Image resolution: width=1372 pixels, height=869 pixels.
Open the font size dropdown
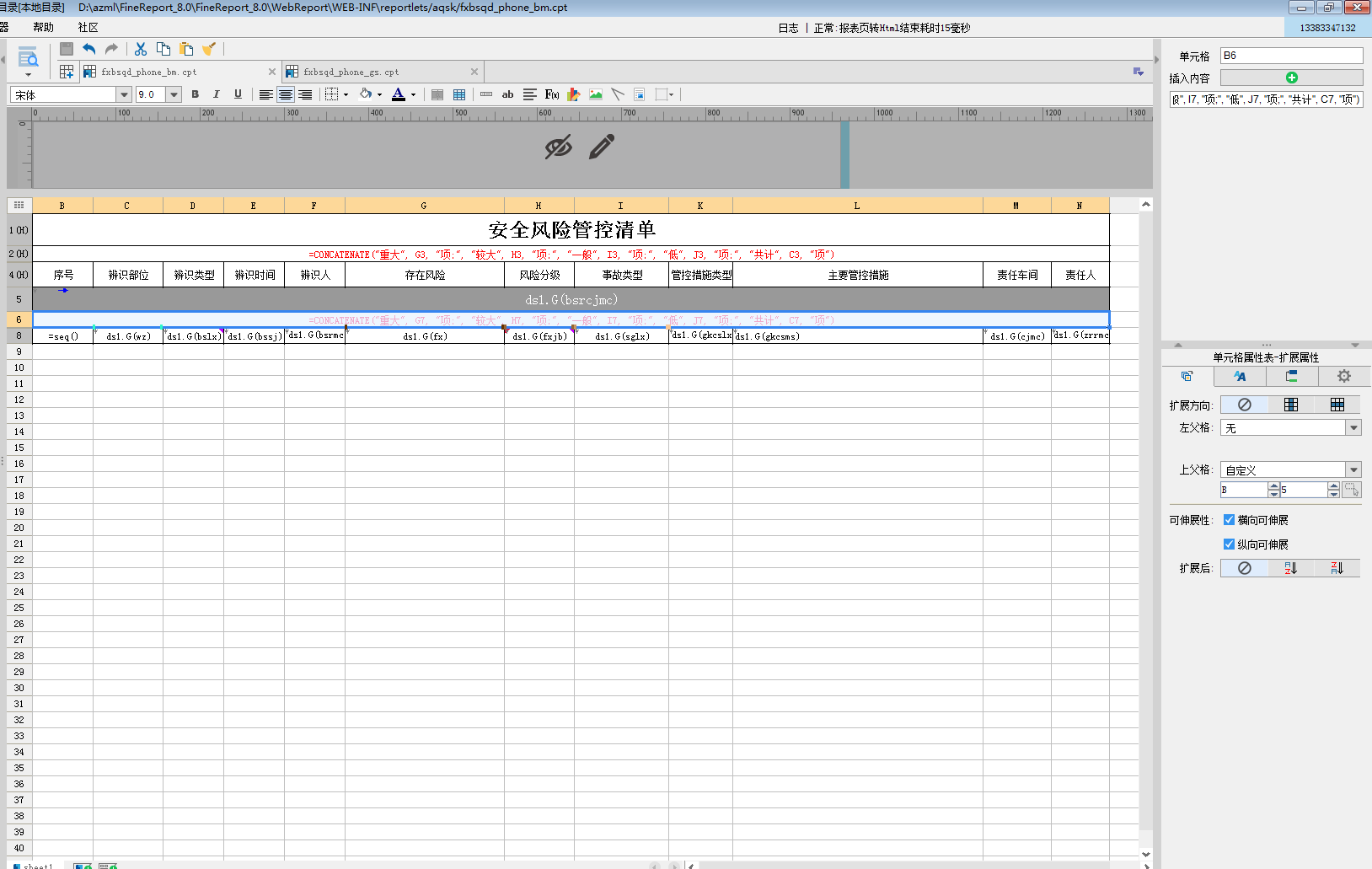(174, 94)
